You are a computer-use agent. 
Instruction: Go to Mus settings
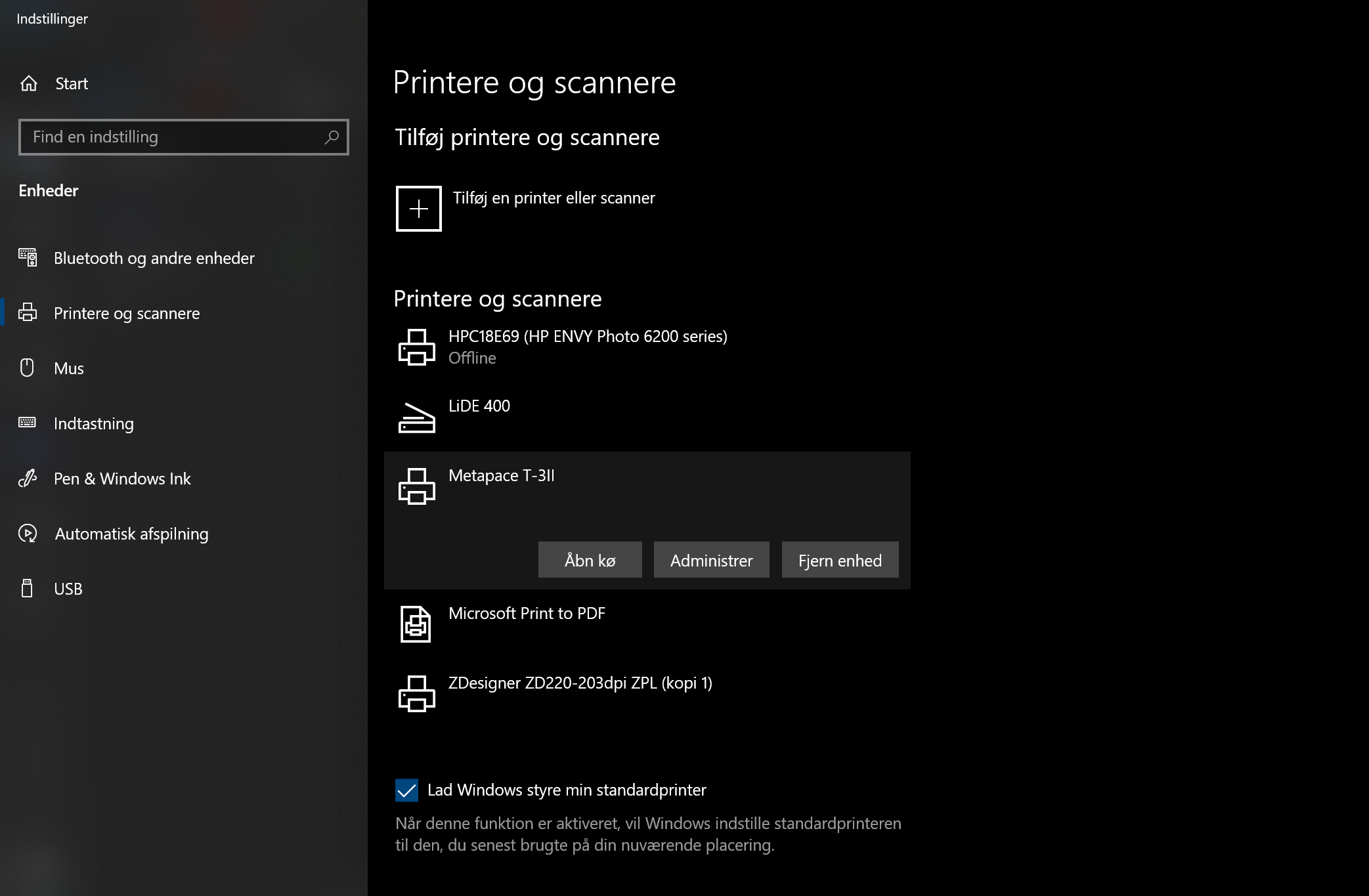[184, 368]
